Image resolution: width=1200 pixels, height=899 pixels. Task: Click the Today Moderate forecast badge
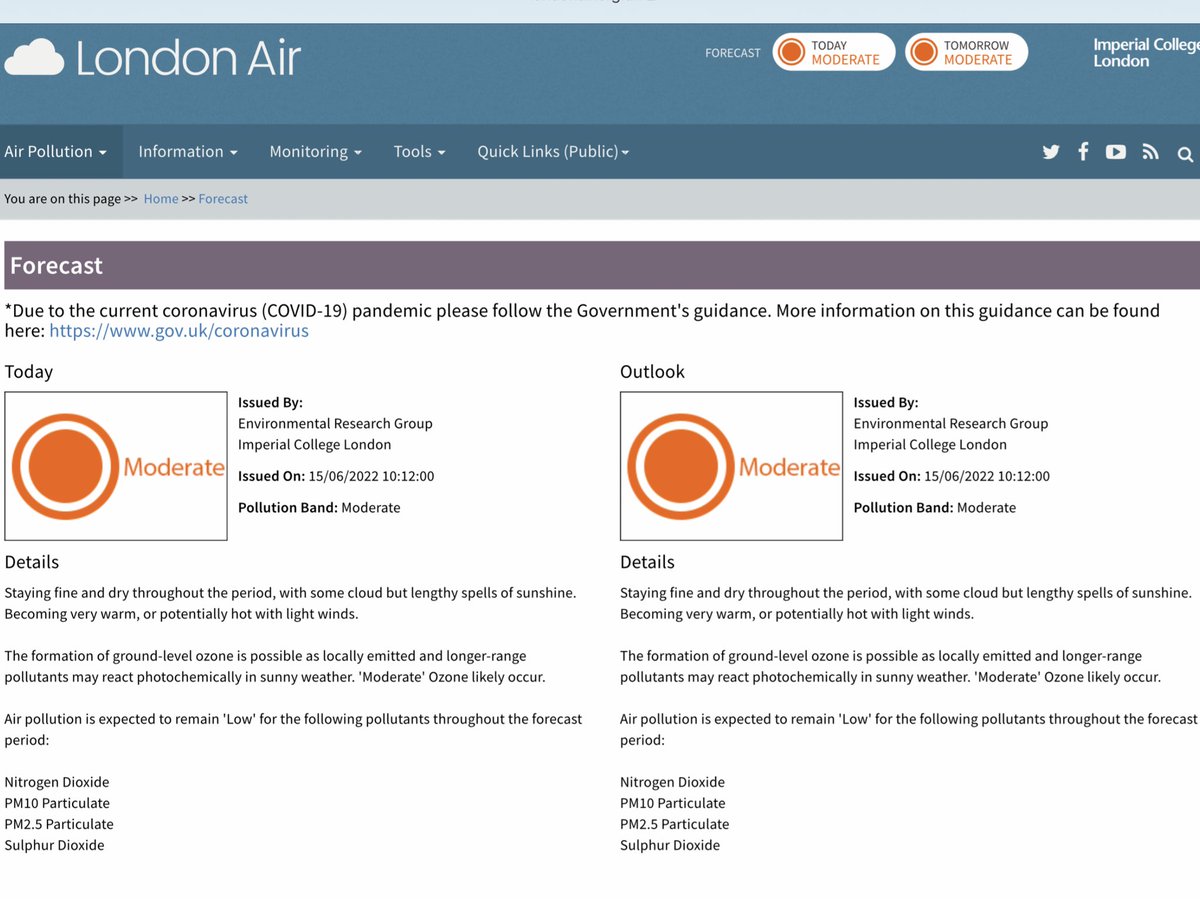[833, 52]
